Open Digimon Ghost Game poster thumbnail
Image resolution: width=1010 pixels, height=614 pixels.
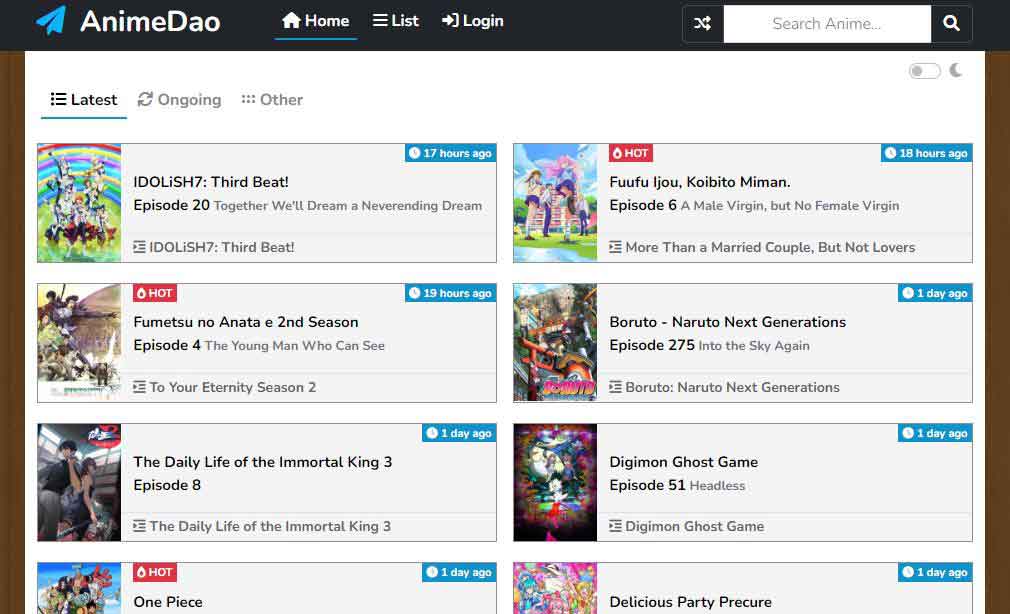tap(555, 483)
